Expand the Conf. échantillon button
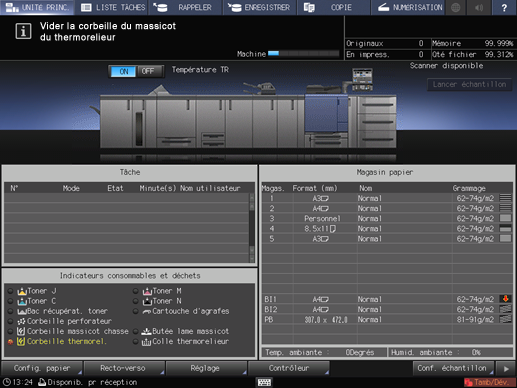Screen dimensions: 517x388 tap(453, 368)
